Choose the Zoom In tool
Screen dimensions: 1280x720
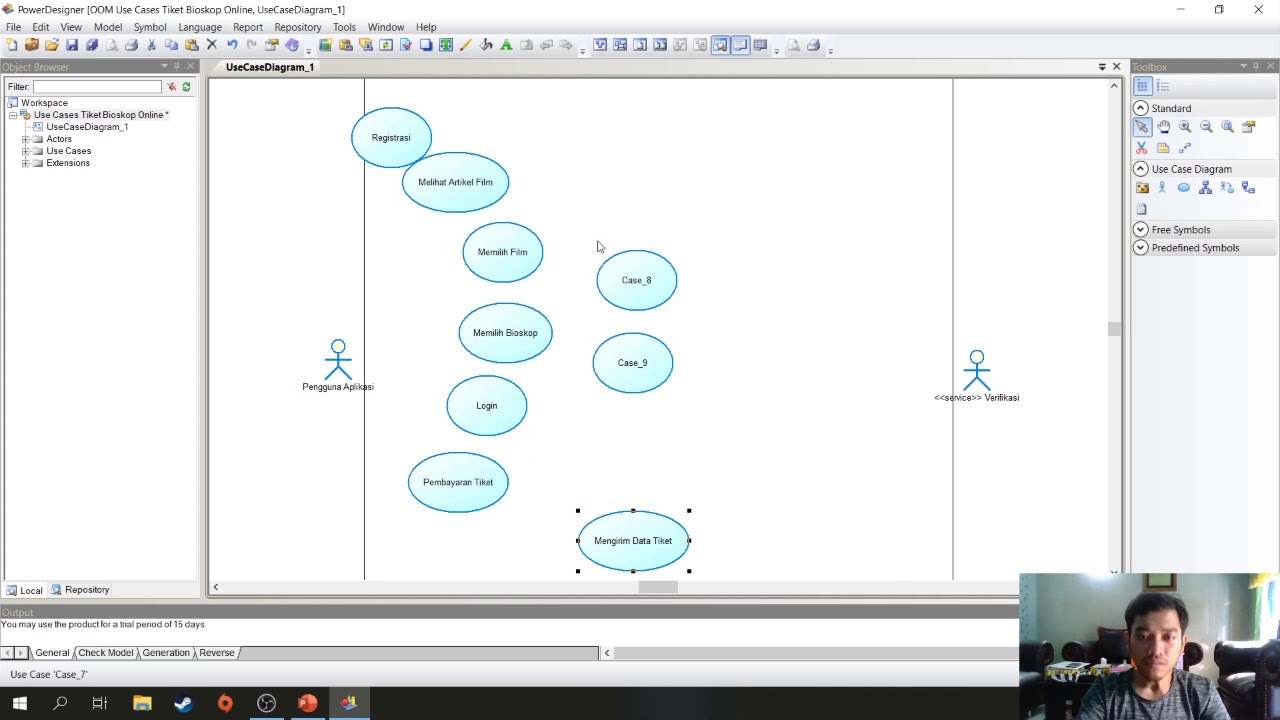[x=1185, y=127]
